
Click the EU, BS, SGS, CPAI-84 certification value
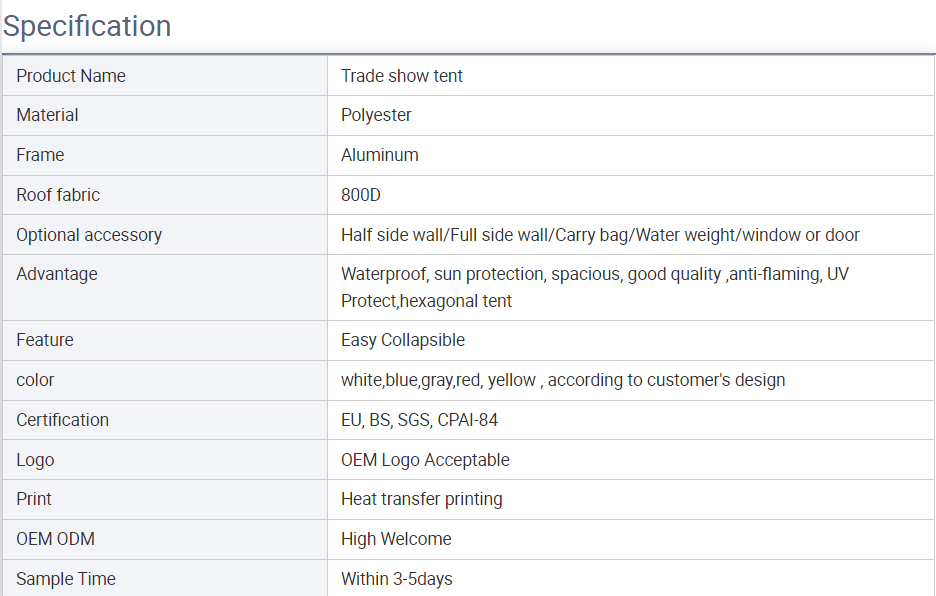(419, 420)
